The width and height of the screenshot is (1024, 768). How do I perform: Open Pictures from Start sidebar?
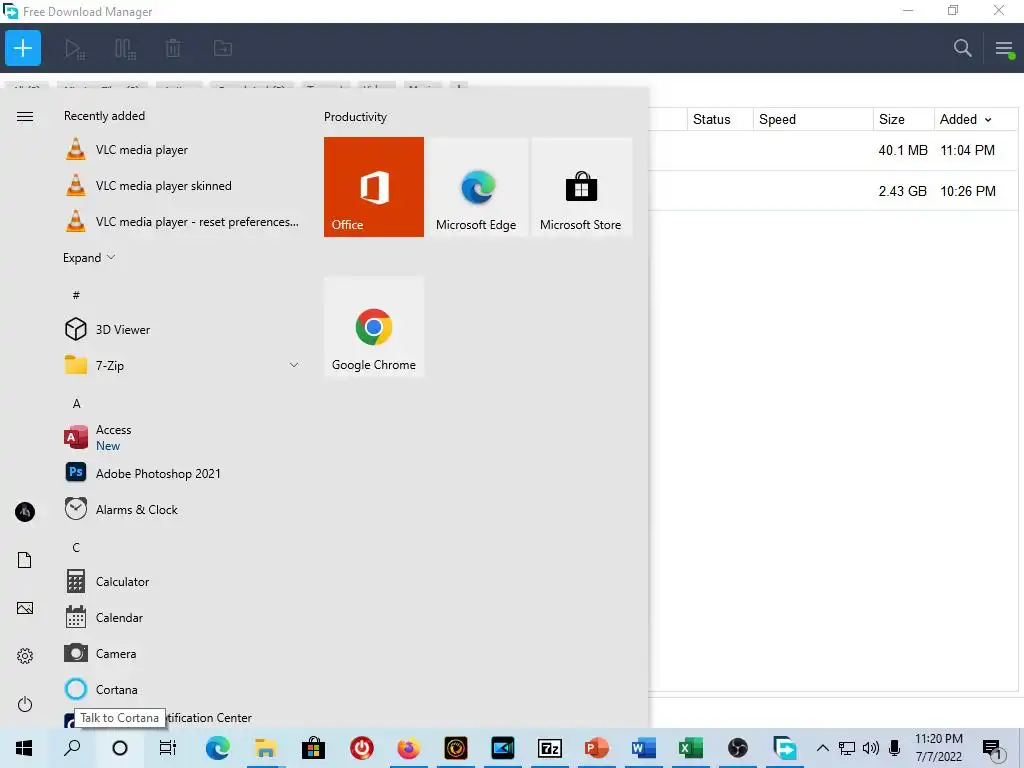[x=25, y=608]
